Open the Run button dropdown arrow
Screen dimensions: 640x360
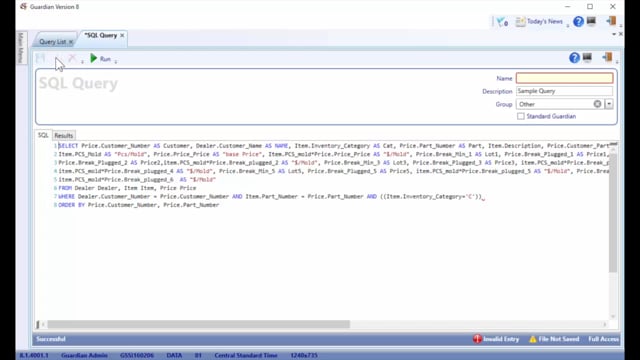[x=116, y=62]
